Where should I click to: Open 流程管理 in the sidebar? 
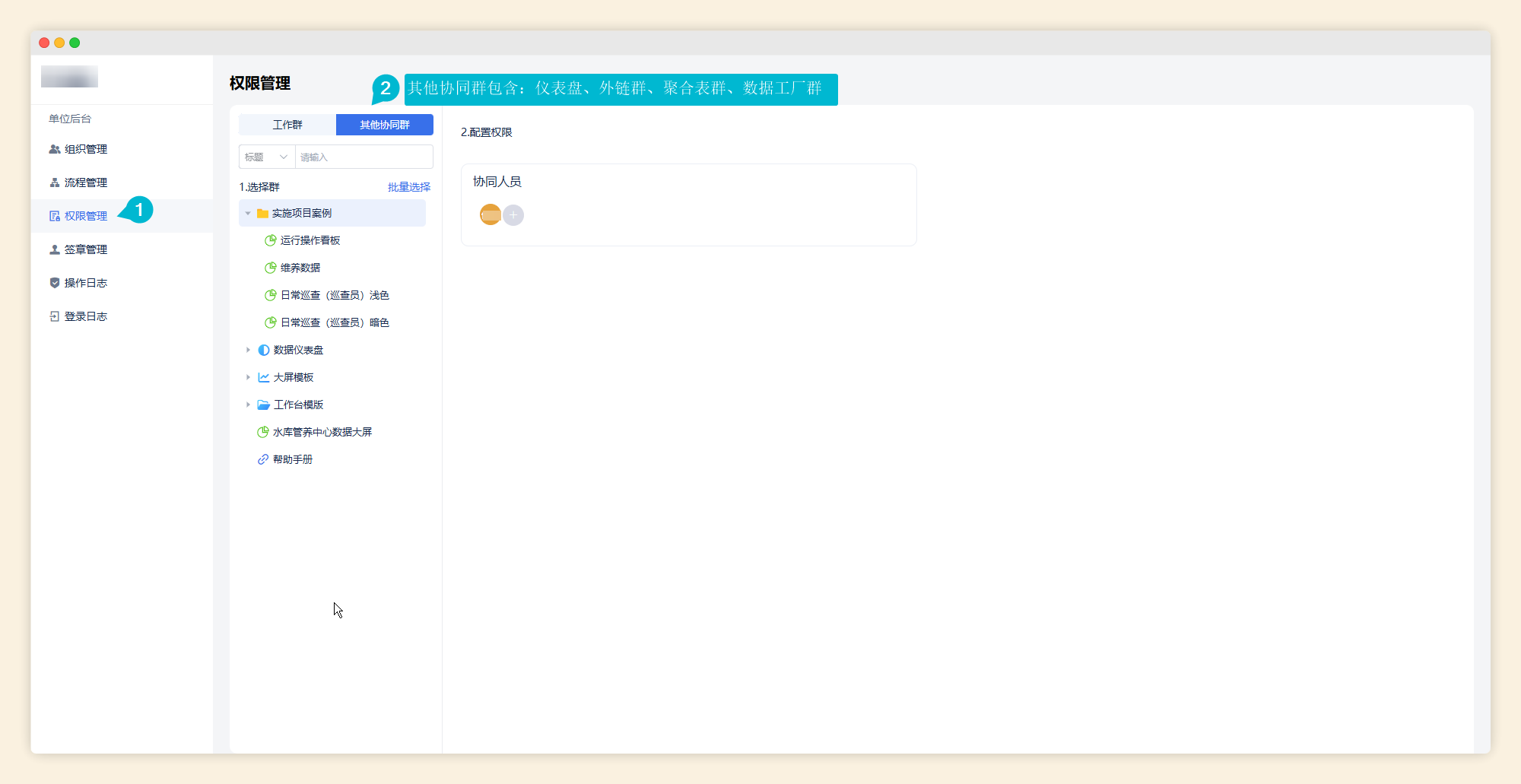click(85, 183)
